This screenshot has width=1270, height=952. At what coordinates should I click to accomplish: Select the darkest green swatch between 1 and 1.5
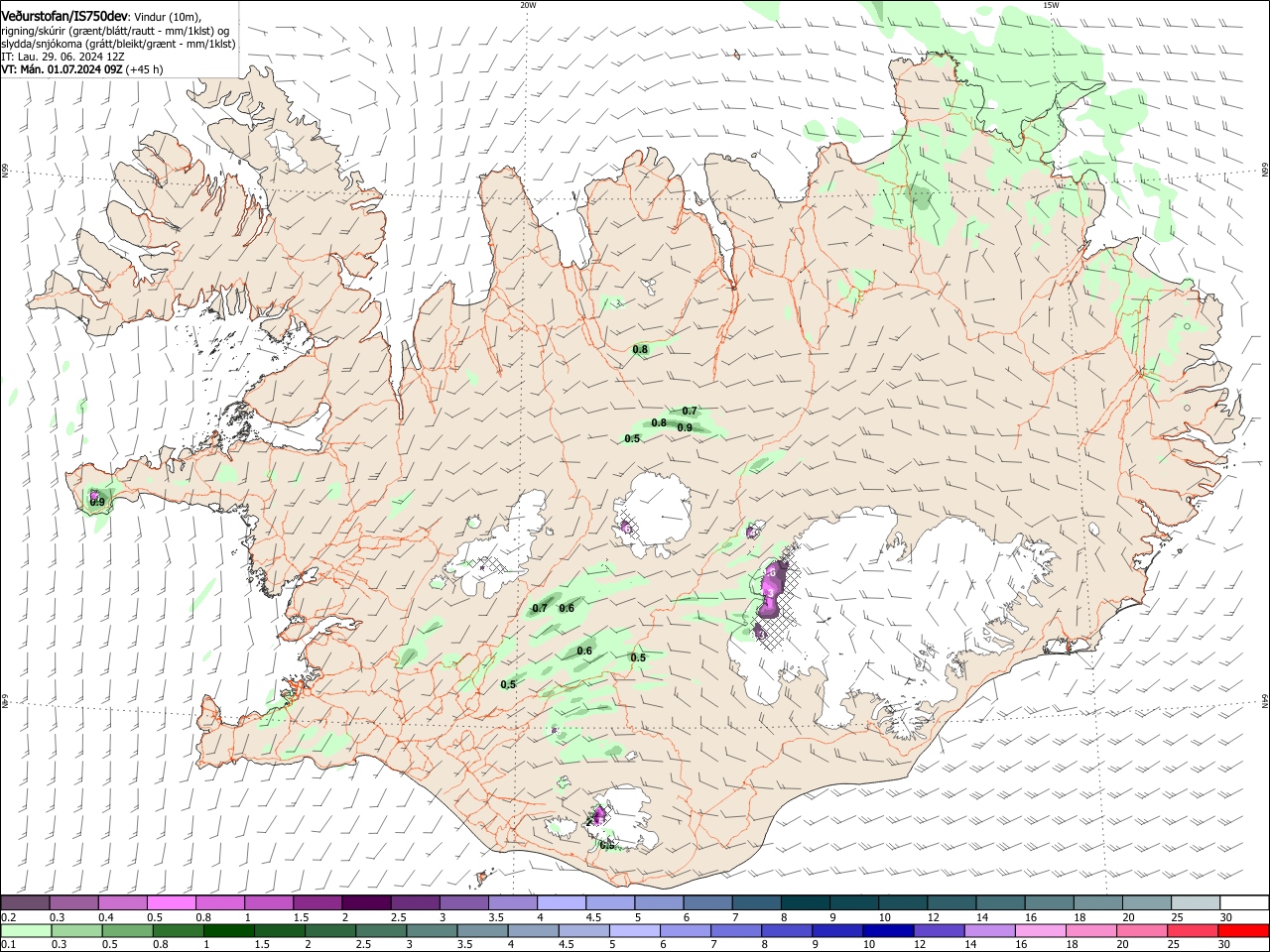click(x=228, y=931)
